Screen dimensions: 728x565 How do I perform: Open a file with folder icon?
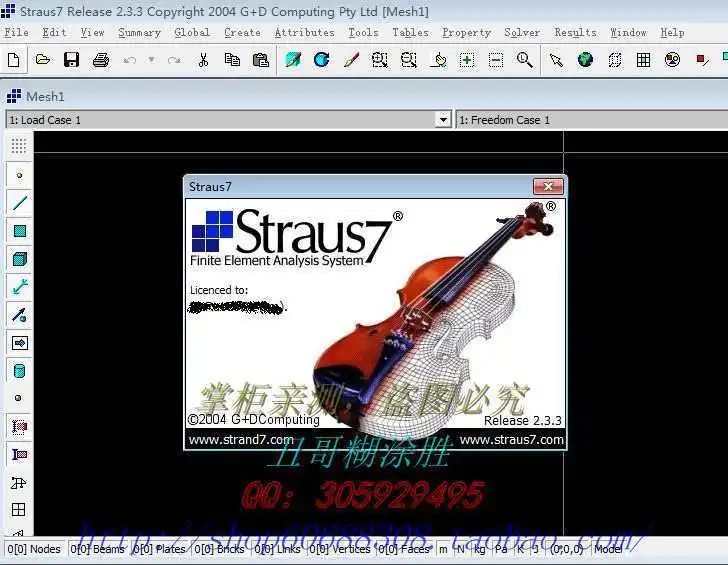point(43,60)
